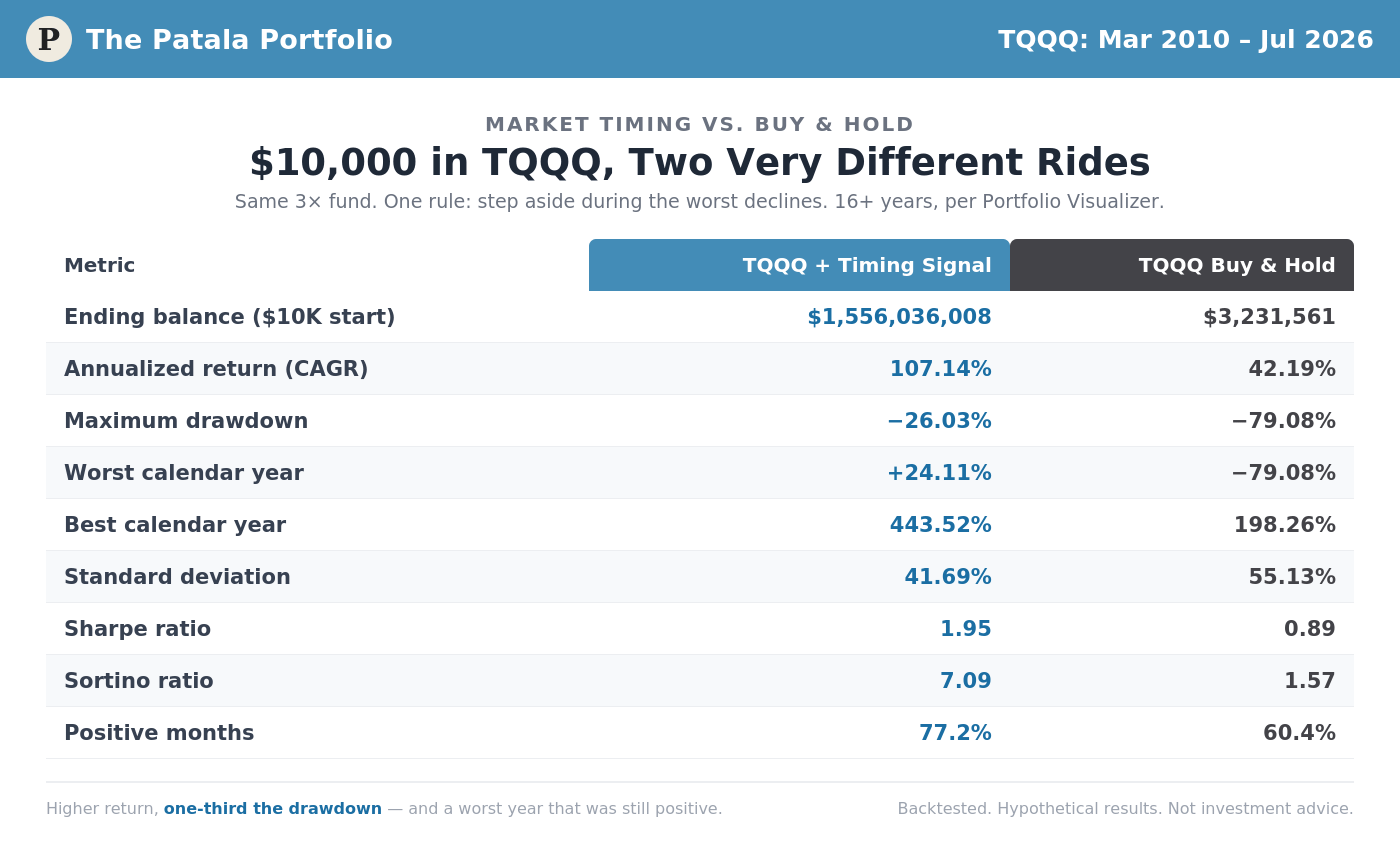
Task: Click the round P logo icon
Action: tap(49, 39)
